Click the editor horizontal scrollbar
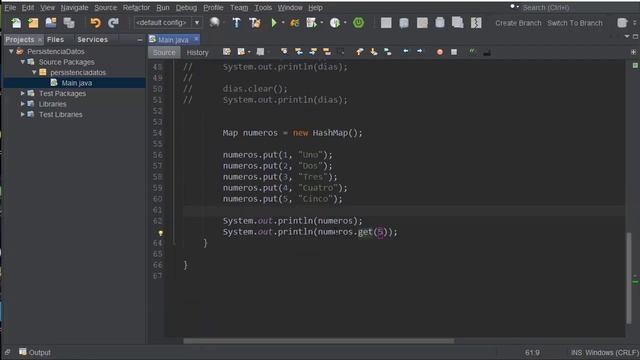 pyautogui.click(x=318, y=341)
